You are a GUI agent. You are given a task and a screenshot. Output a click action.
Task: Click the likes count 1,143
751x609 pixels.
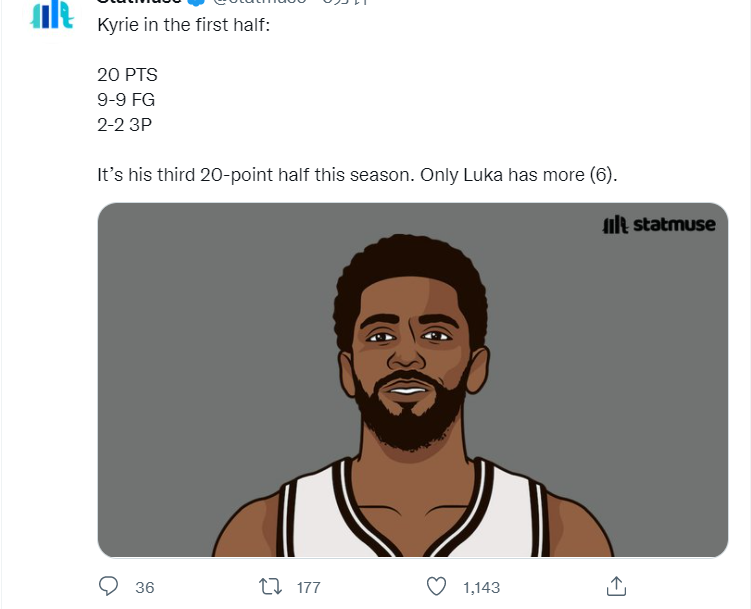(x=481, y=587)
